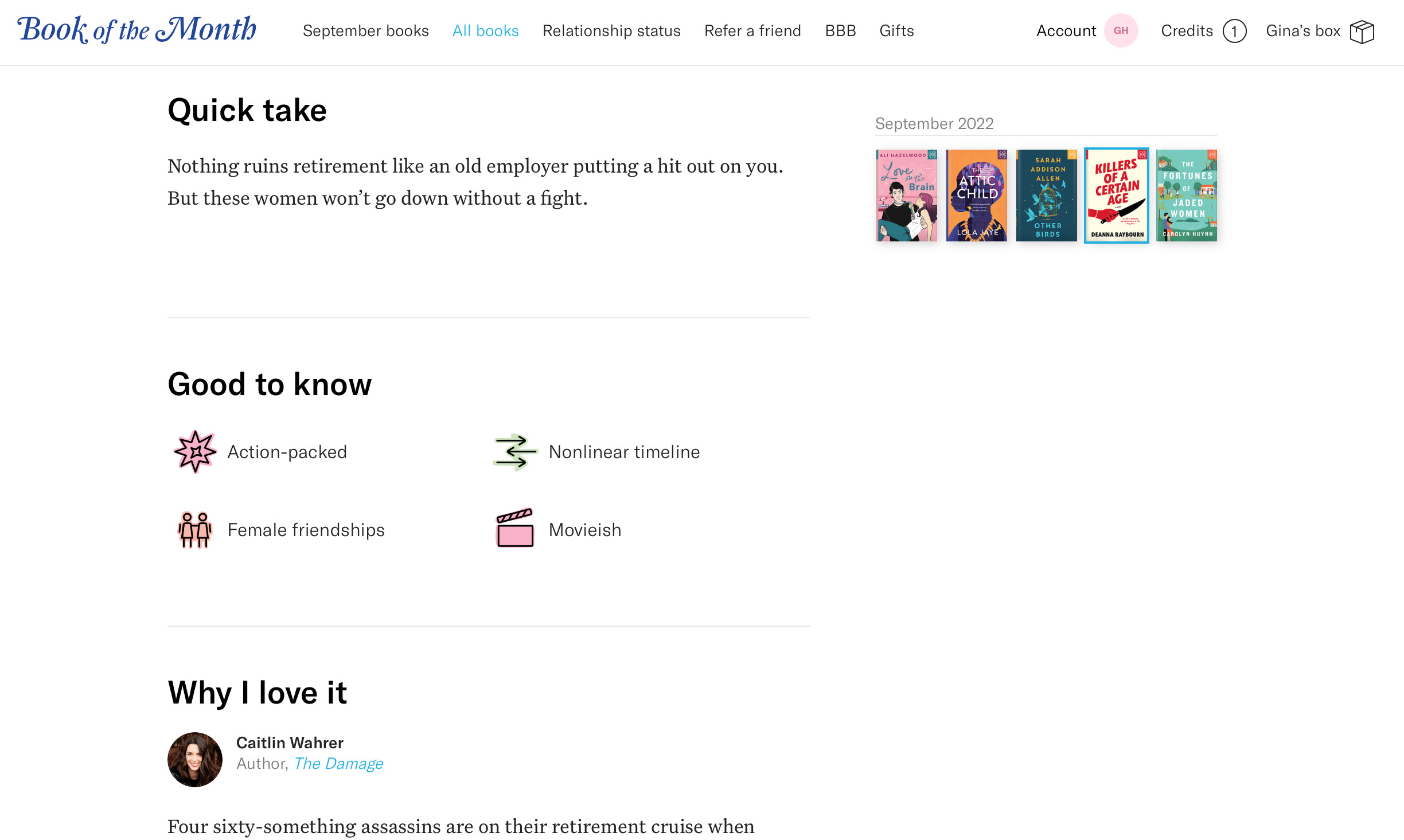The width and height of the screenshot is (1404, 840).
Task: Open September books menu item
Action: (365, 31)
